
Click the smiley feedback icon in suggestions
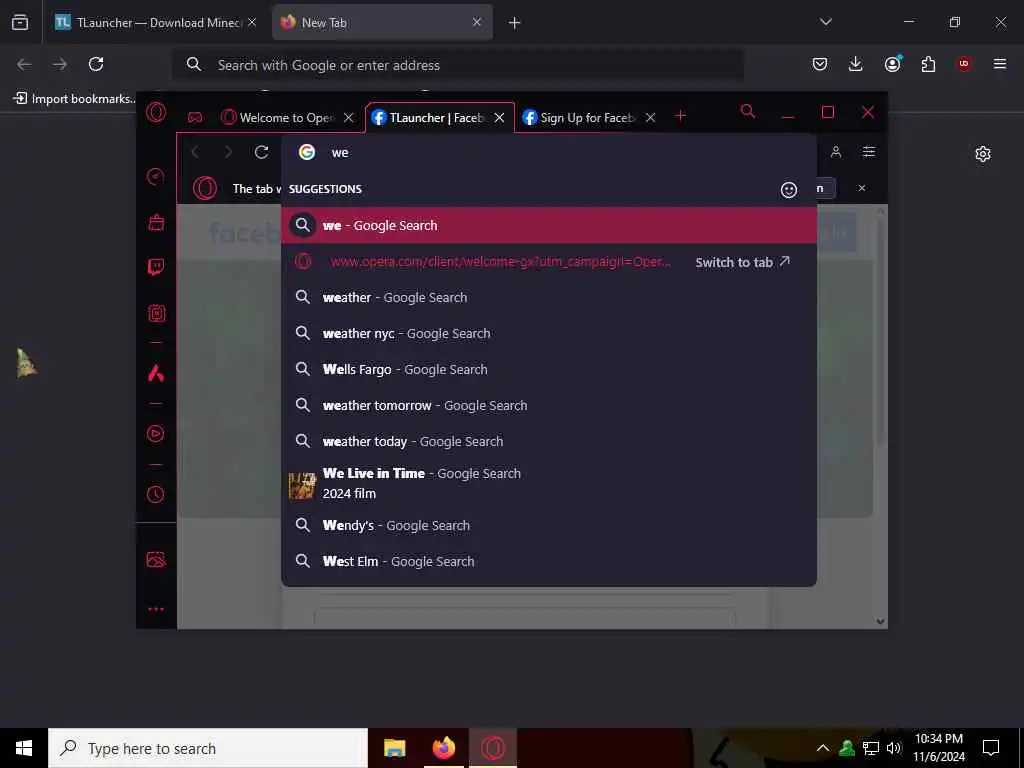789,189
